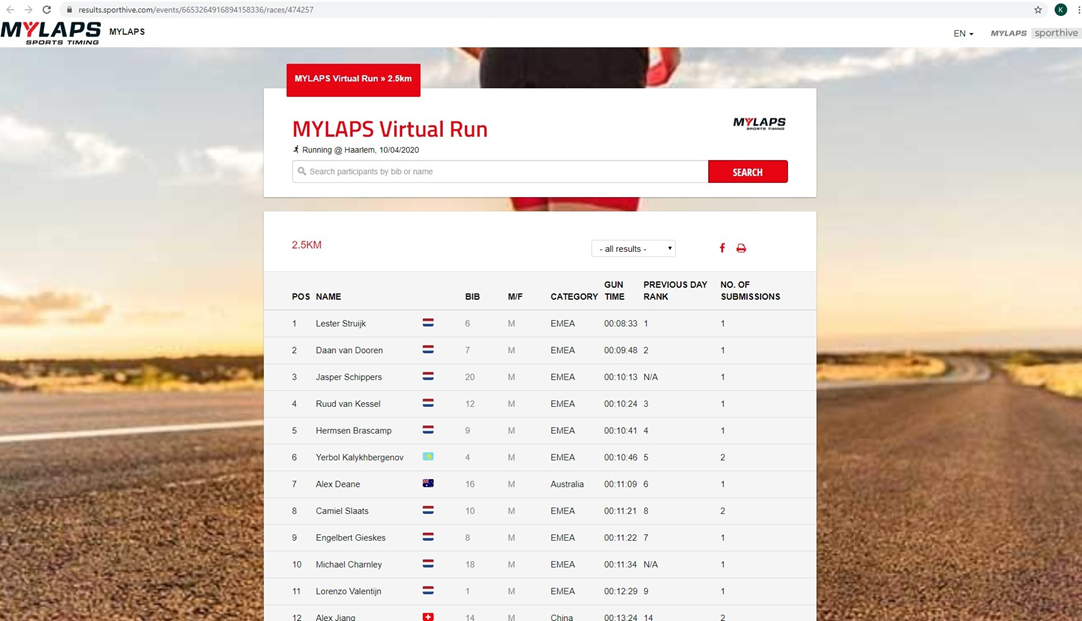Click the M/F column header

[515, 297]
